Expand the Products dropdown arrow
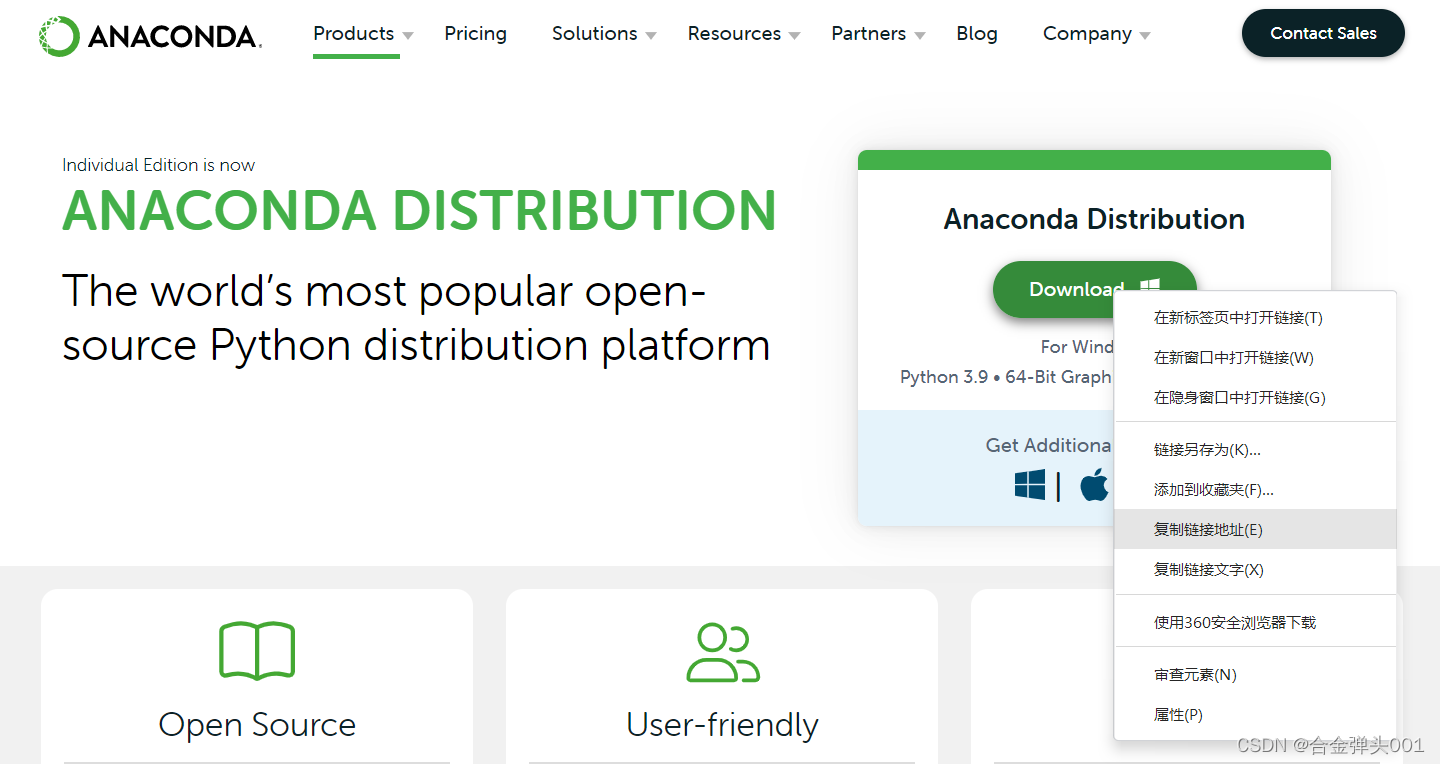 [408, 36]
